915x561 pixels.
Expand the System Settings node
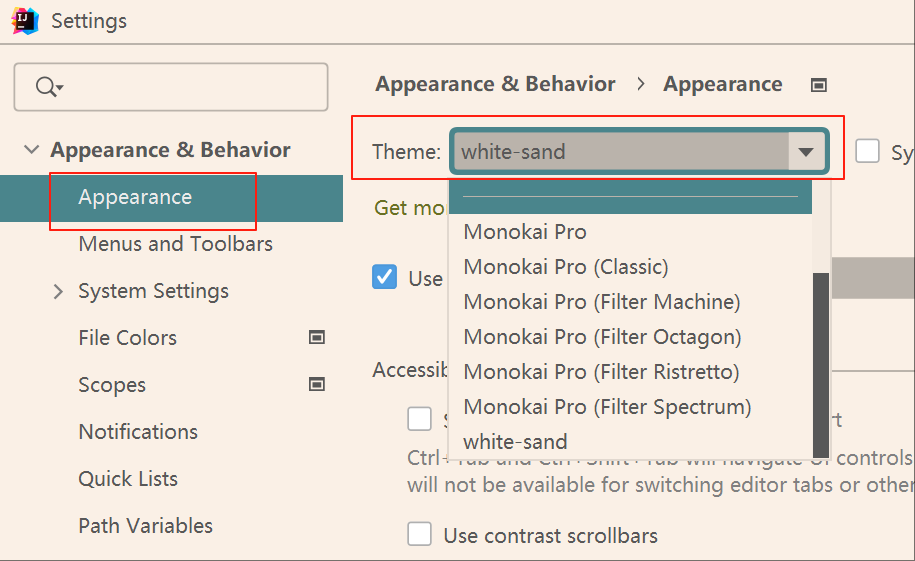point(58,292)
